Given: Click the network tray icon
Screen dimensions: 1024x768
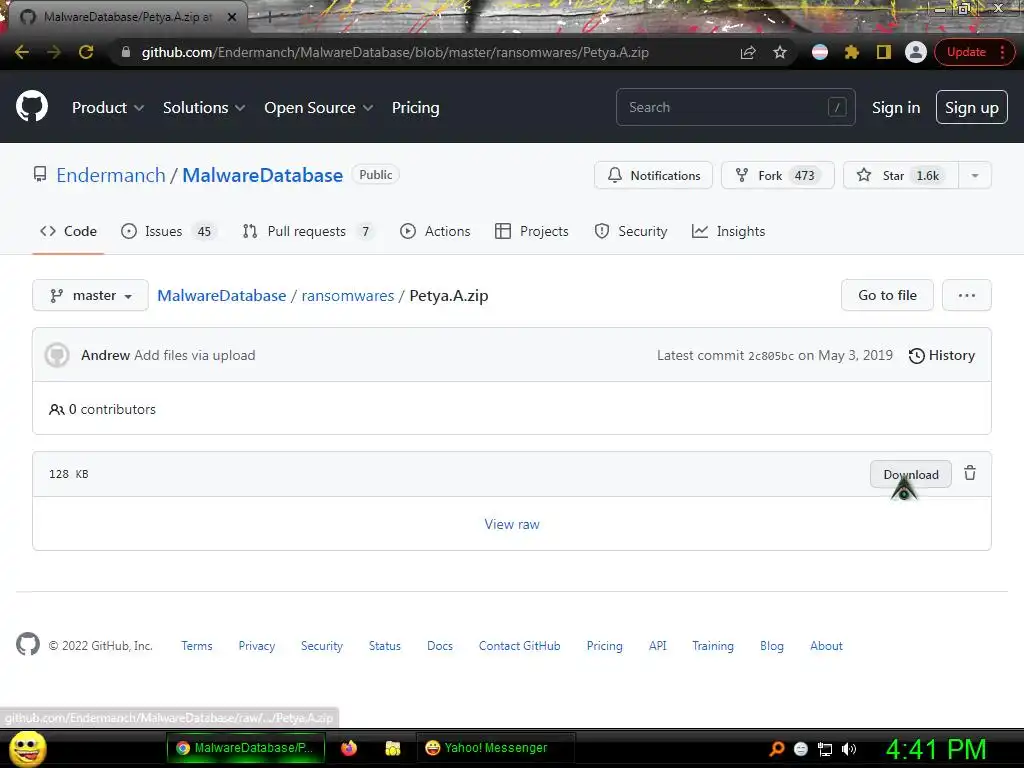Looking at the screenshot, I should (825, 749).
